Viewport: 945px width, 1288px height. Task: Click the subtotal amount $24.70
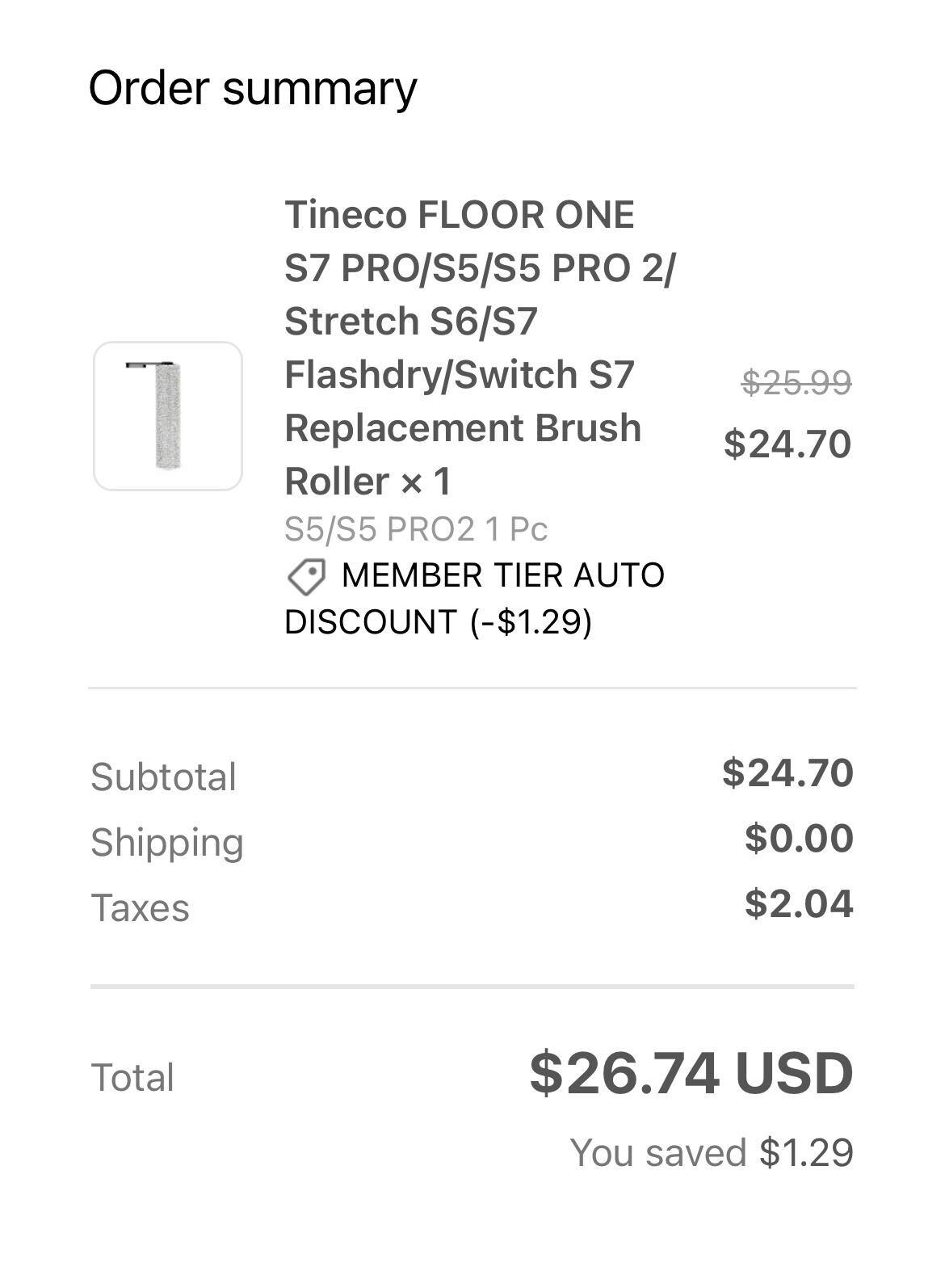point(787,773)
